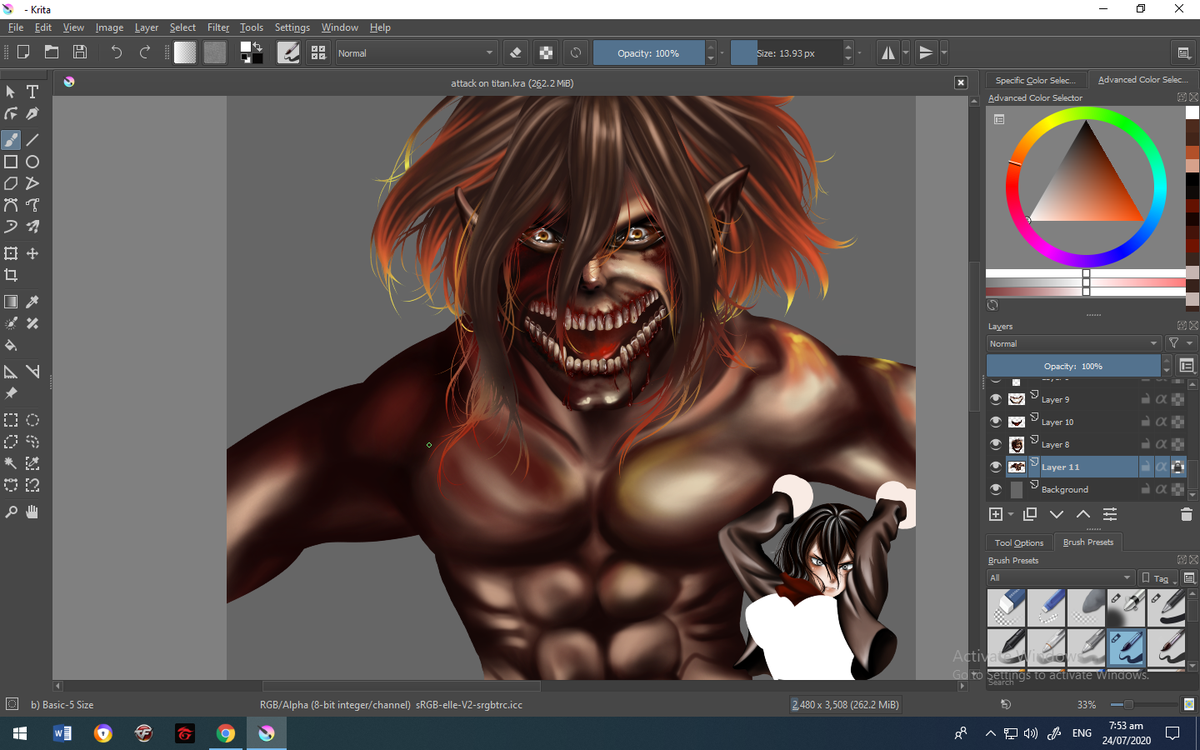Switch to the Specific Color Selector tab
Image resolution: width=1200 pixels, height=750 pixels.
pos(1035,80)
